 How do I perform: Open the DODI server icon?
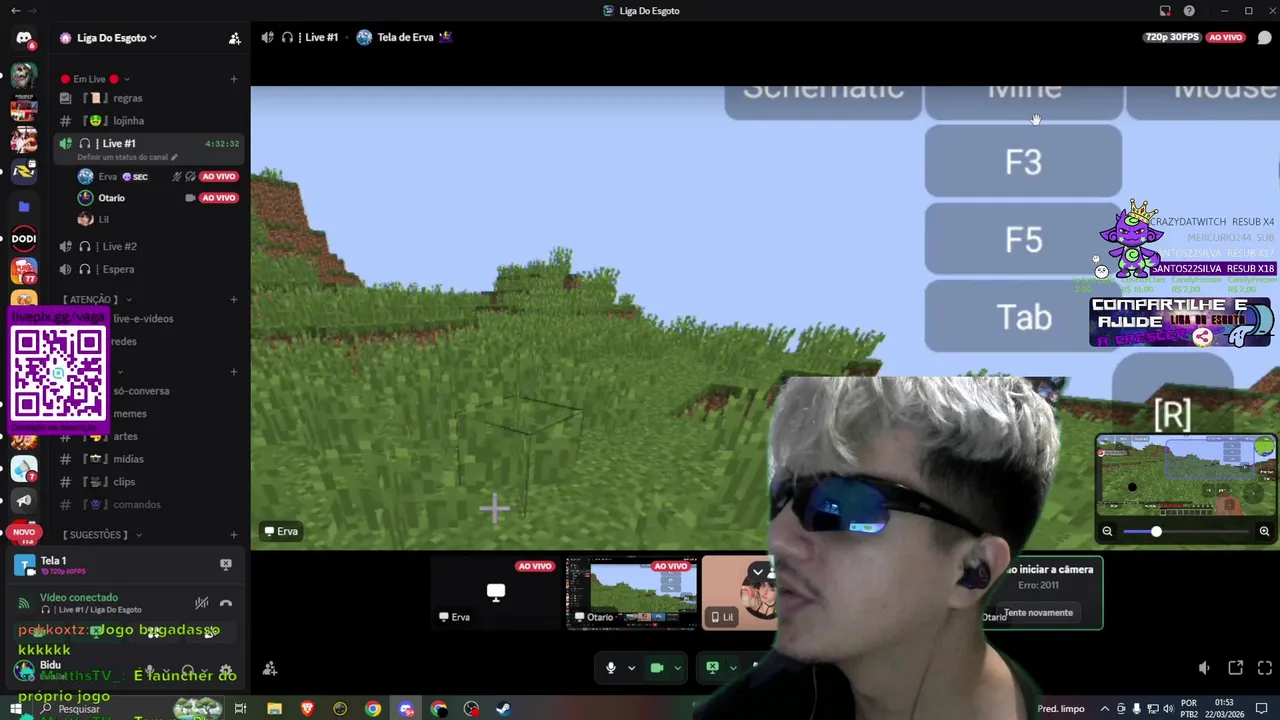click(x=24, y=238)
